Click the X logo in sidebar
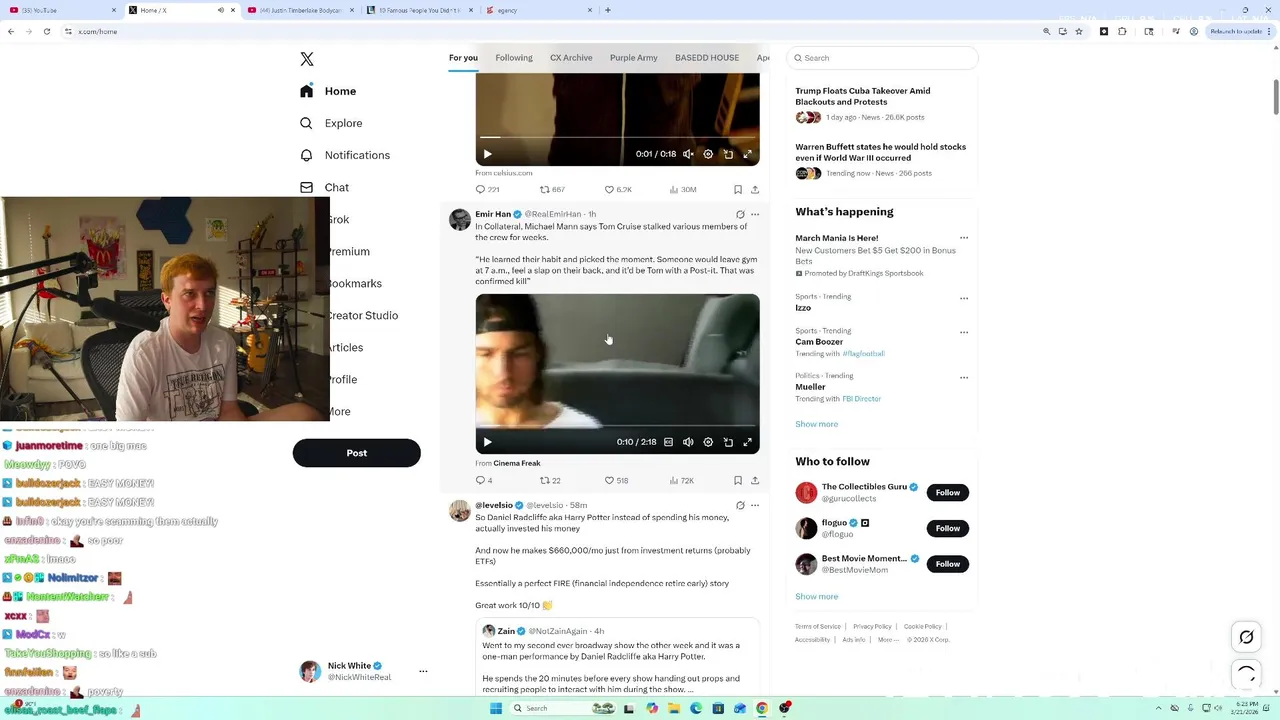1280x720 pixels. tap(307, 59)
